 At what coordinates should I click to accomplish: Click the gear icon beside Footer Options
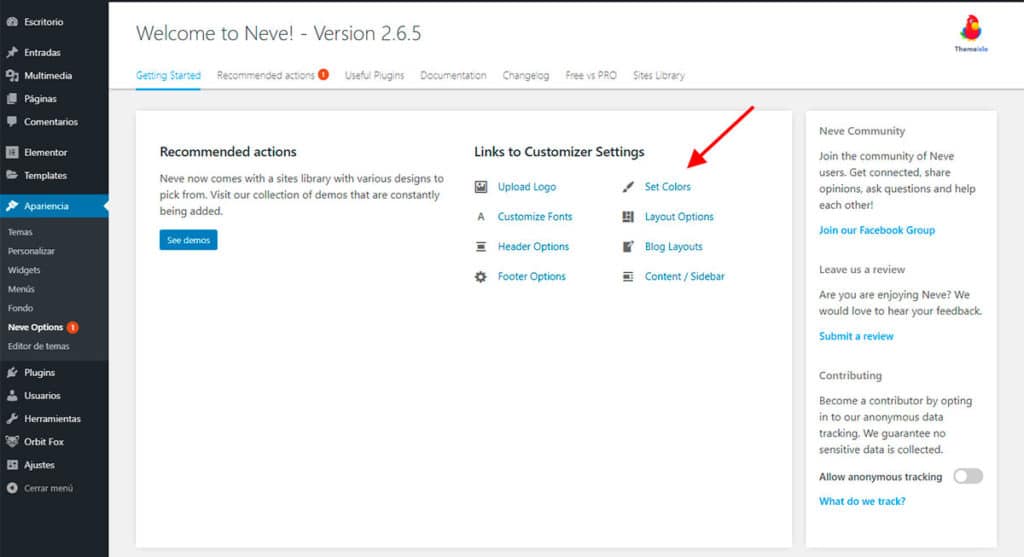pyautogui.click(x=481, y=277)
